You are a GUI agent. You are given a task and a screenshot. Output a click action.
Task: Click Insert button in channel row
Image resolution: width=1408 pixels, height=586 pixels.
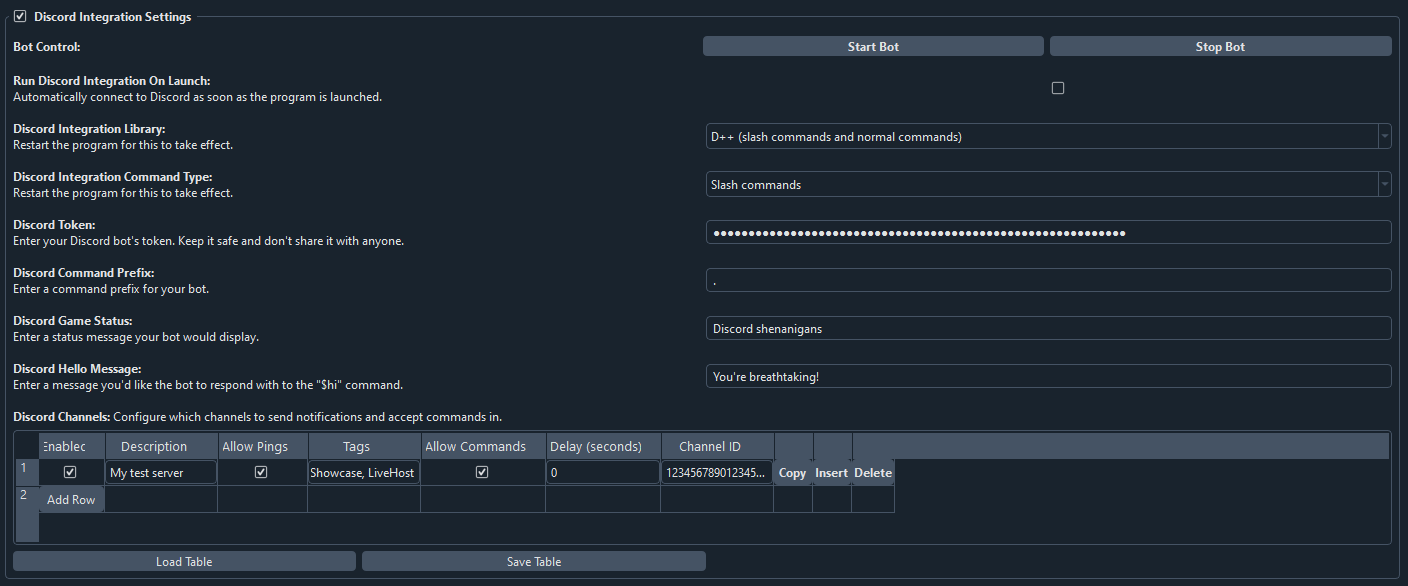pyautogui.click(x=831, y=473)
